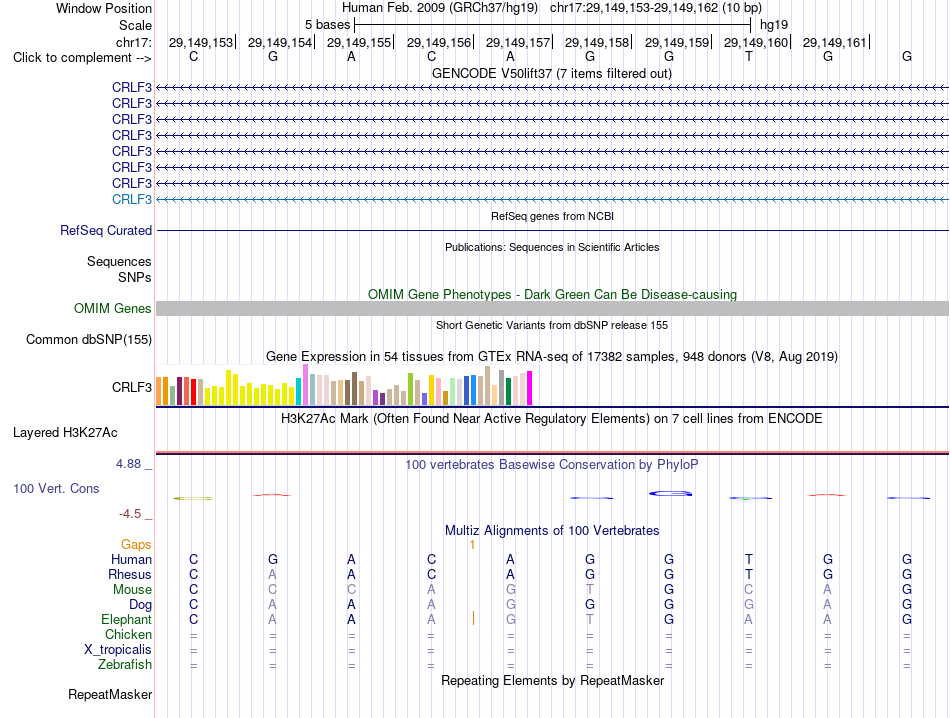Click the 'chr17:29,149,153-29,149,162 (10 bp)' range text
Screen dimensions: 950x718
656,8
